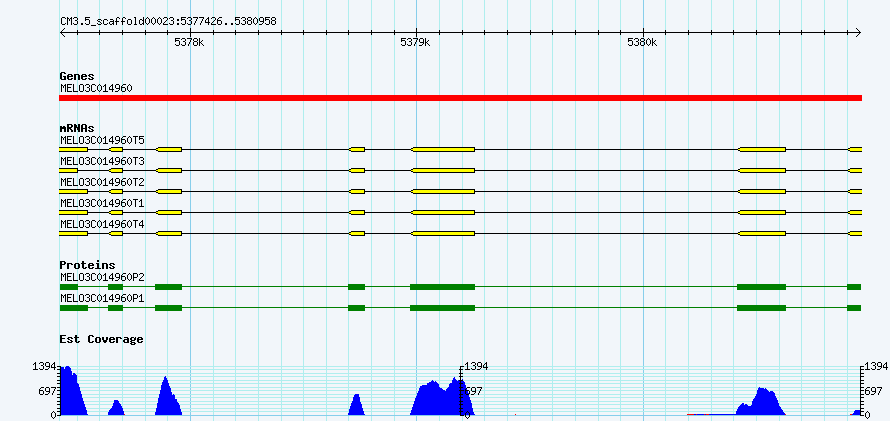The image size is (890, 421).
Task: Click the middle 1394 coverage axis label
Action: pos(477,367)
